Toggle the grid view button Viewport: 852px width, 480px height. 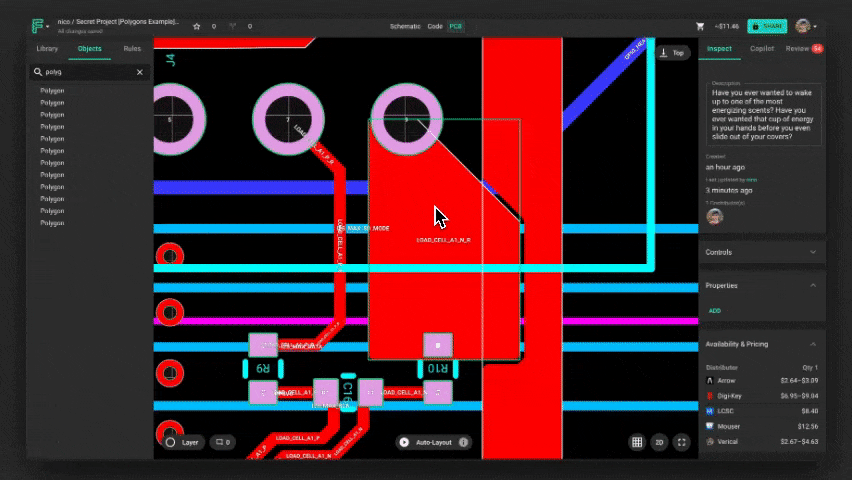pos(637,442)
